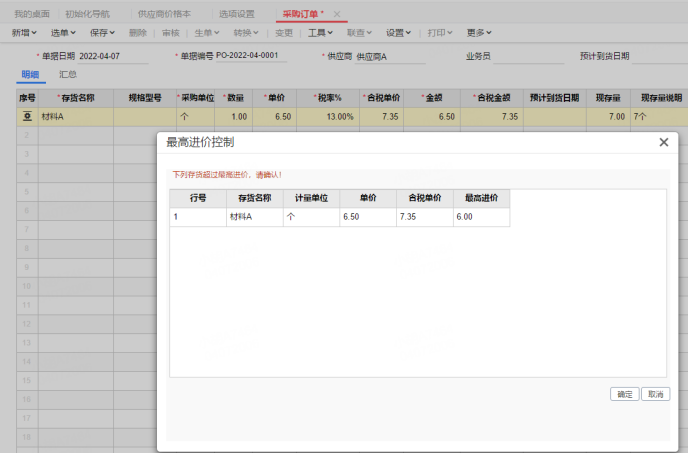
Task: Open the 新增 dropdown menu
Action: tap(25, 33)
